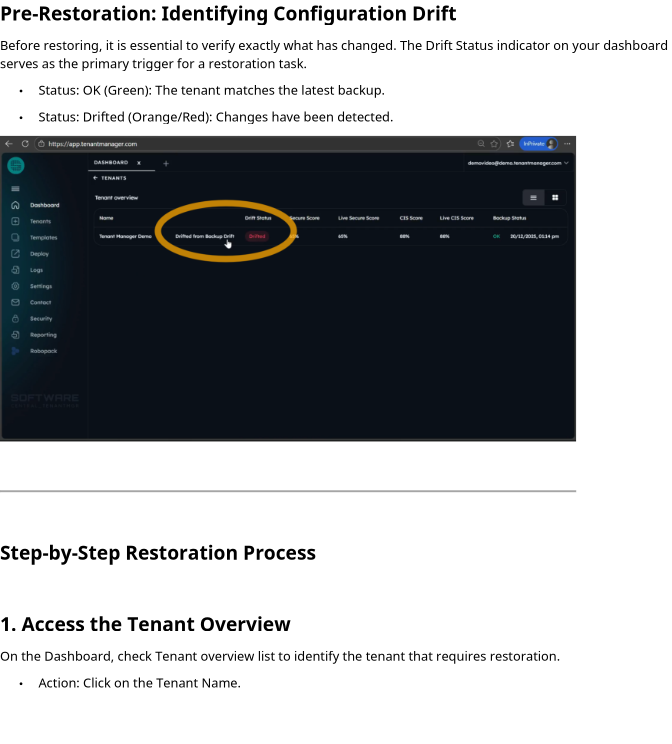Go back via the TENANTS link
The image size is (672, 744).
(110, 178)
